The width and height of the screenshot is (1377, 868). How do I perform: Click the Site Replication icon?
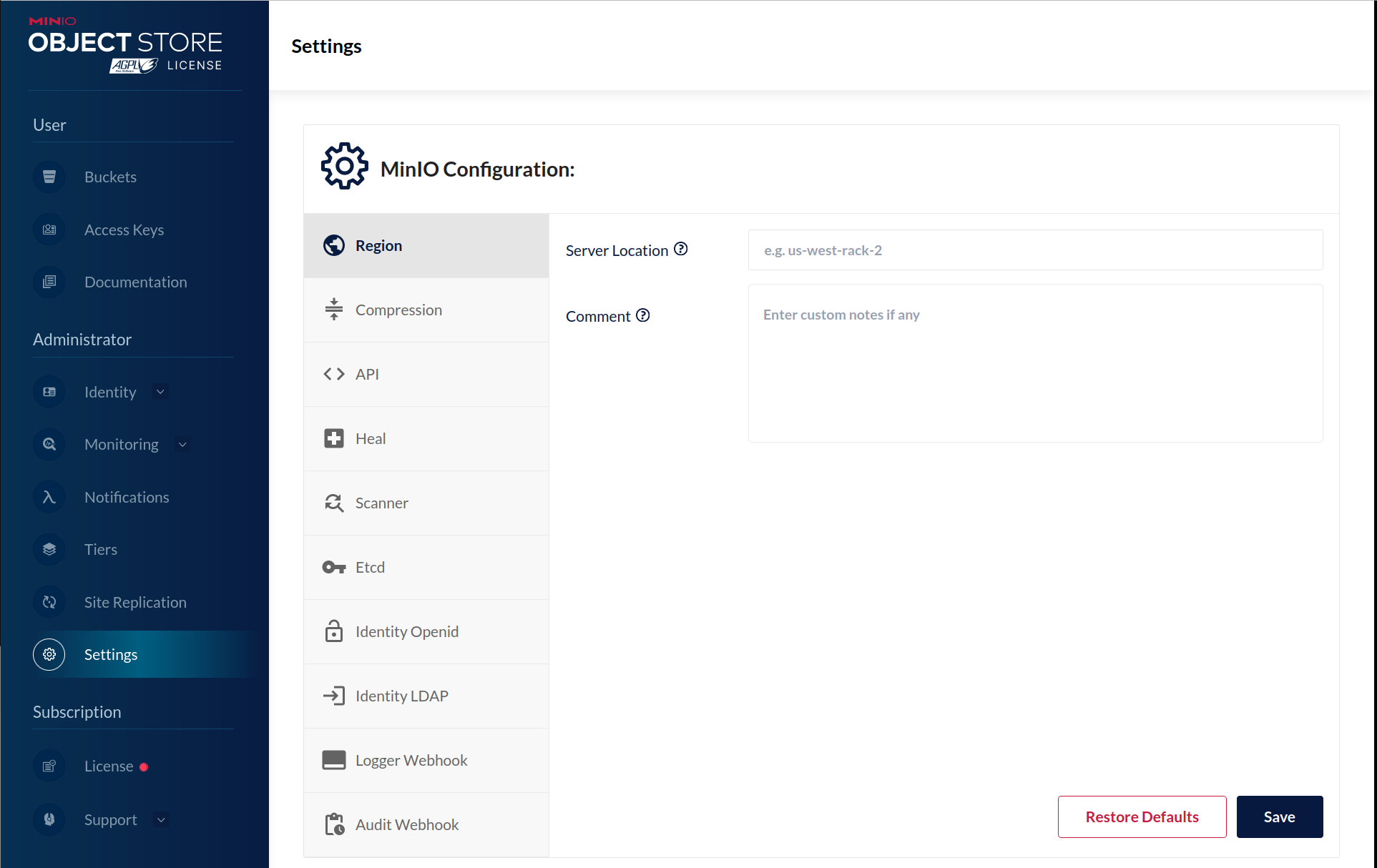[x=49, y=602]
